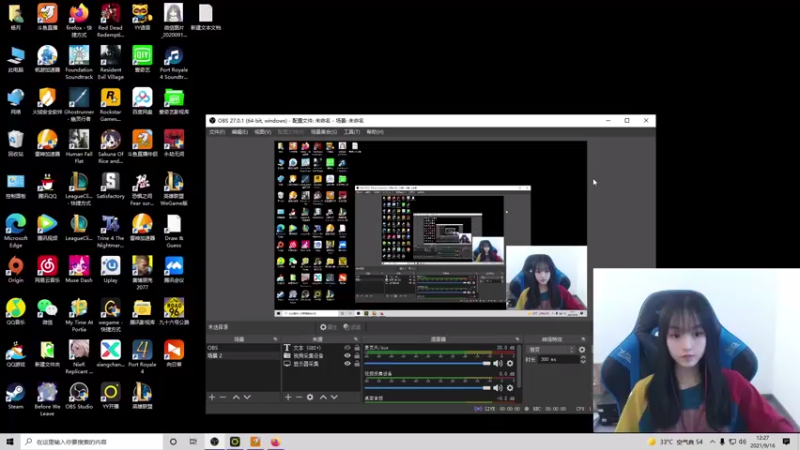Launch the Muse Dash desktop shortcut
800x450 pixels.
[79, 270]
